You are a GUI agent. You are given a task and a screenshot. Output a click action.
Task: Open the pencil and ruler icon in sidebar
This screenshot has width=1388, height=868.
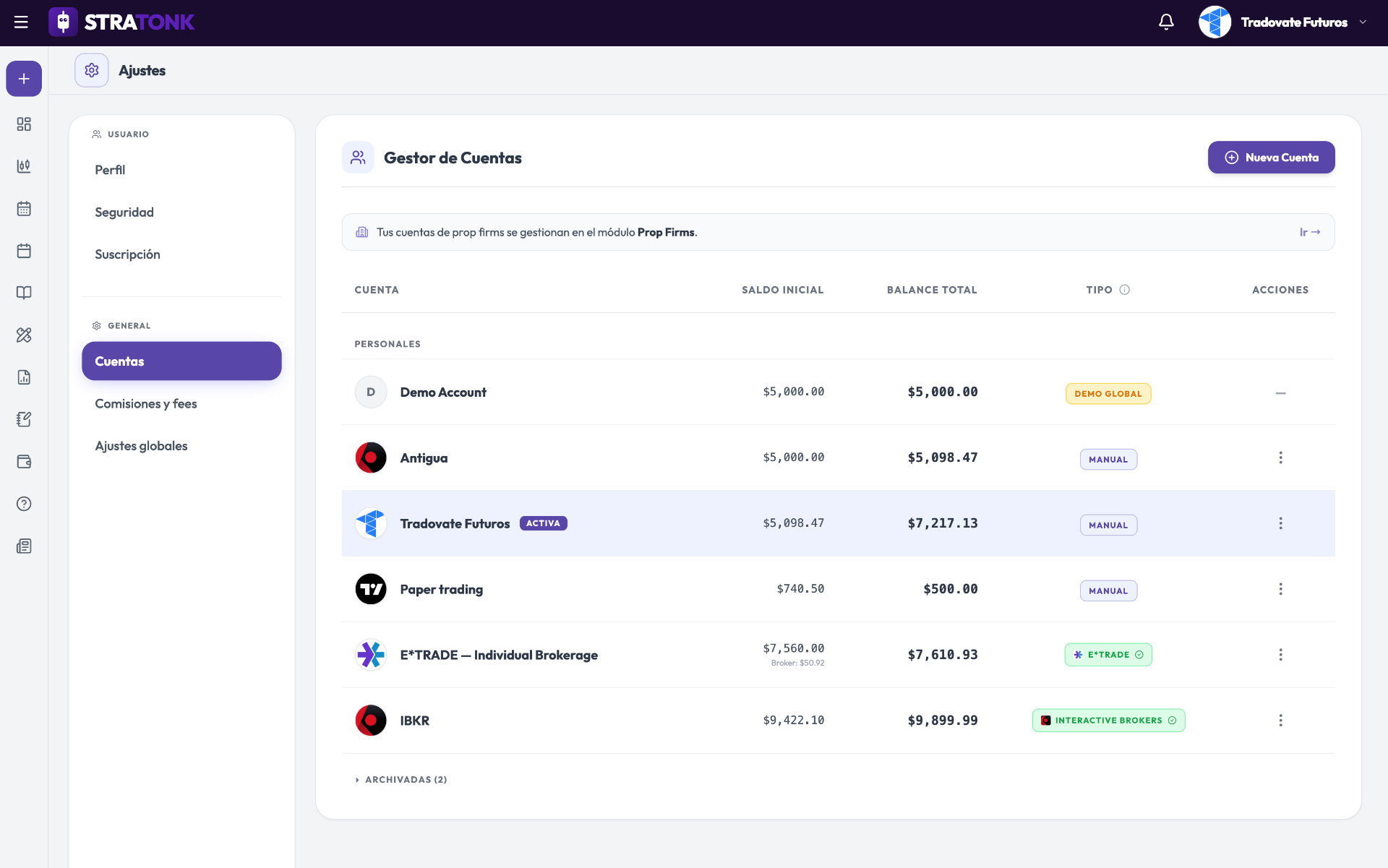point(24,335)
